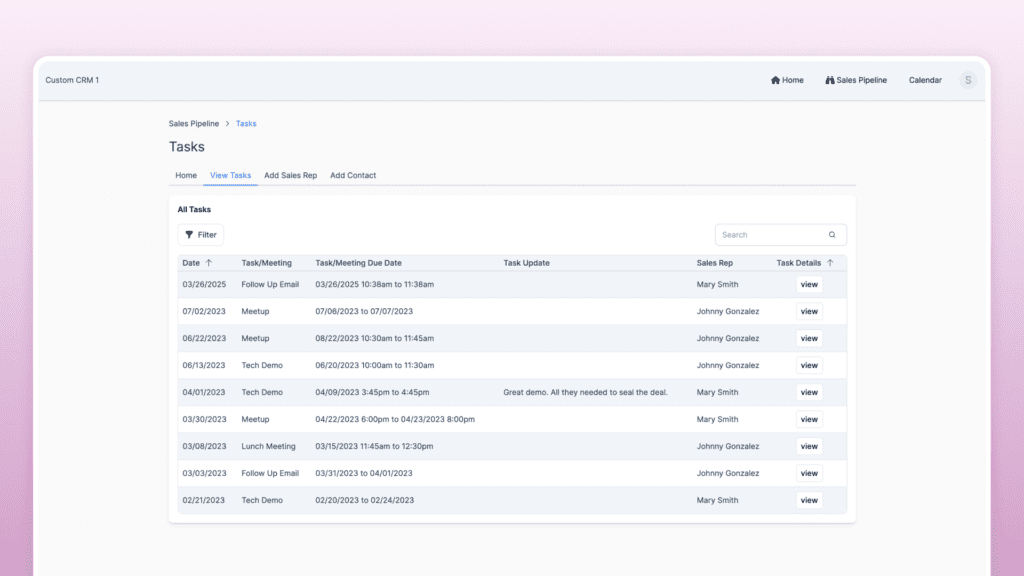1024x576 pixels.
Task: Click the user avatar circle top right
Action: tap(968, 80)
